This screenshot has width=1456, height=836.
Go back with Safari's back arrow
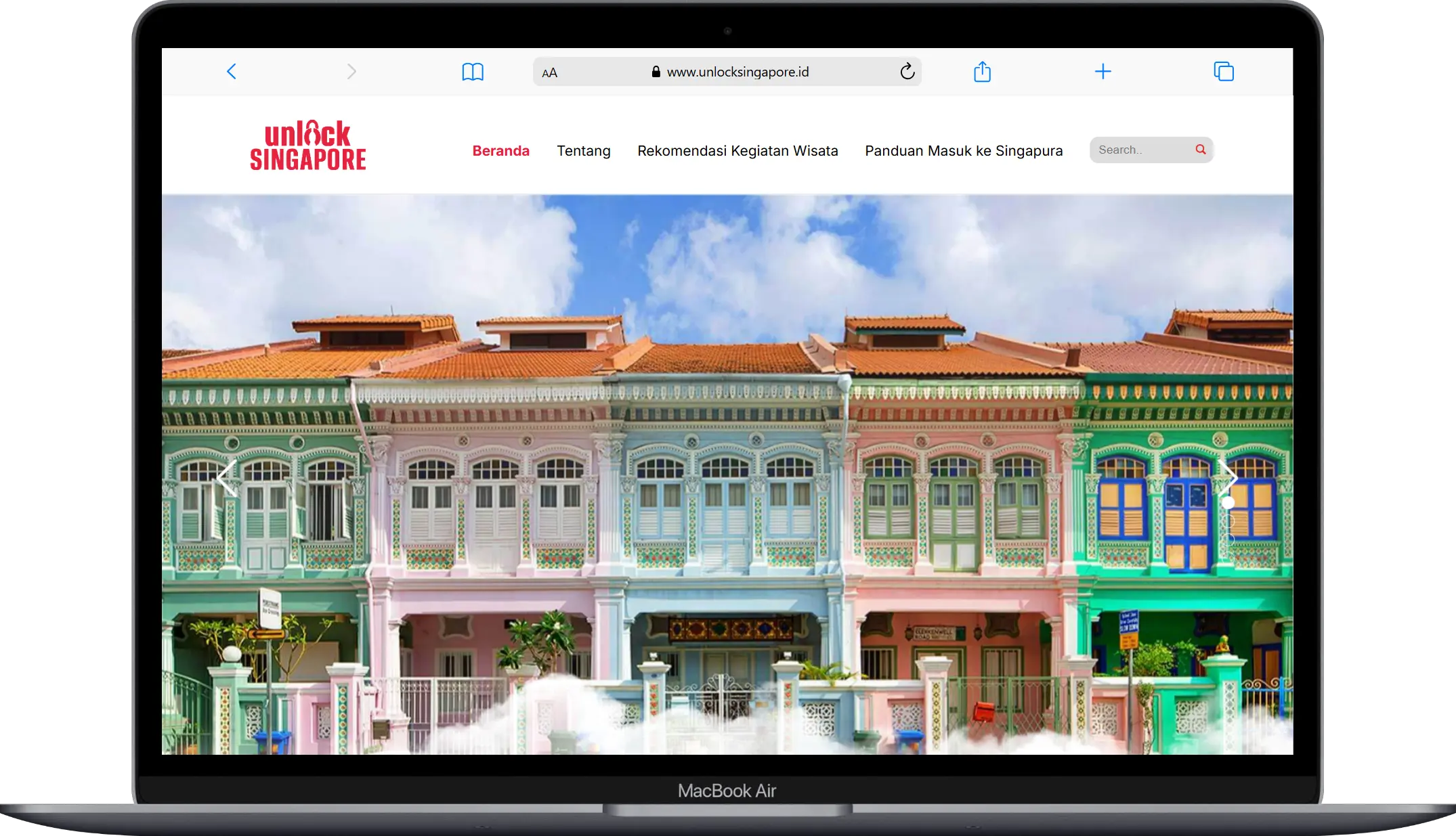[231, 72]
